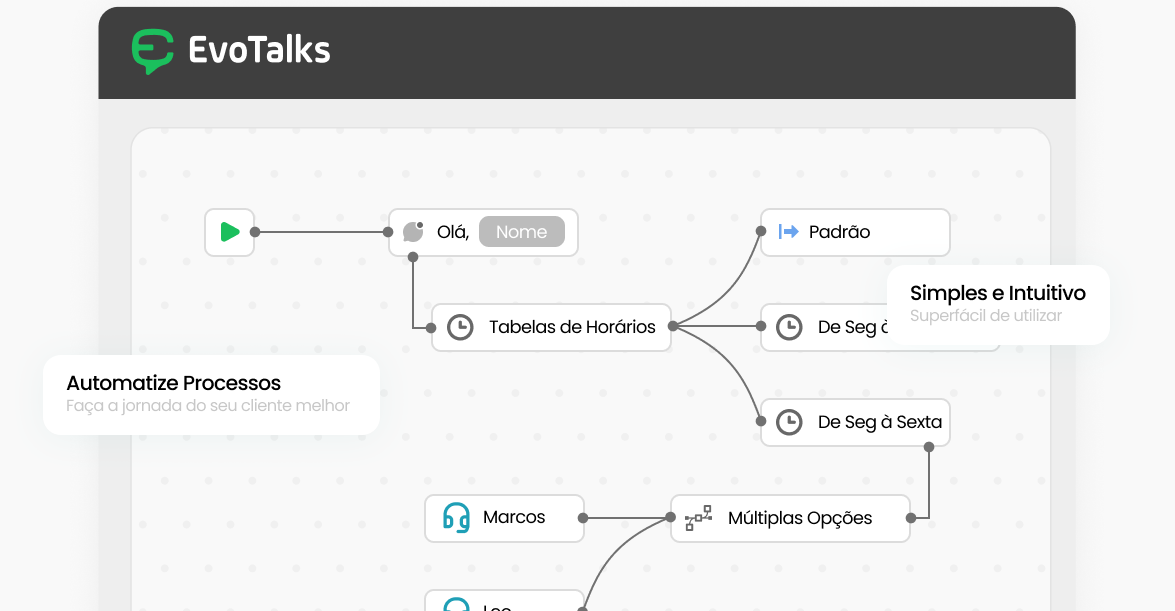The height and width of the screenshot is (611, 1175).
Task: Click the output connector of Marcos node
Action: [x=583, y=518]
